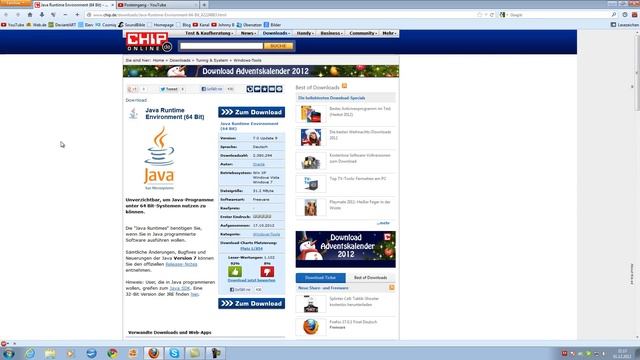Go back with the browser back arrow
Screen dimensions: 640x360
tap(6, 15)
